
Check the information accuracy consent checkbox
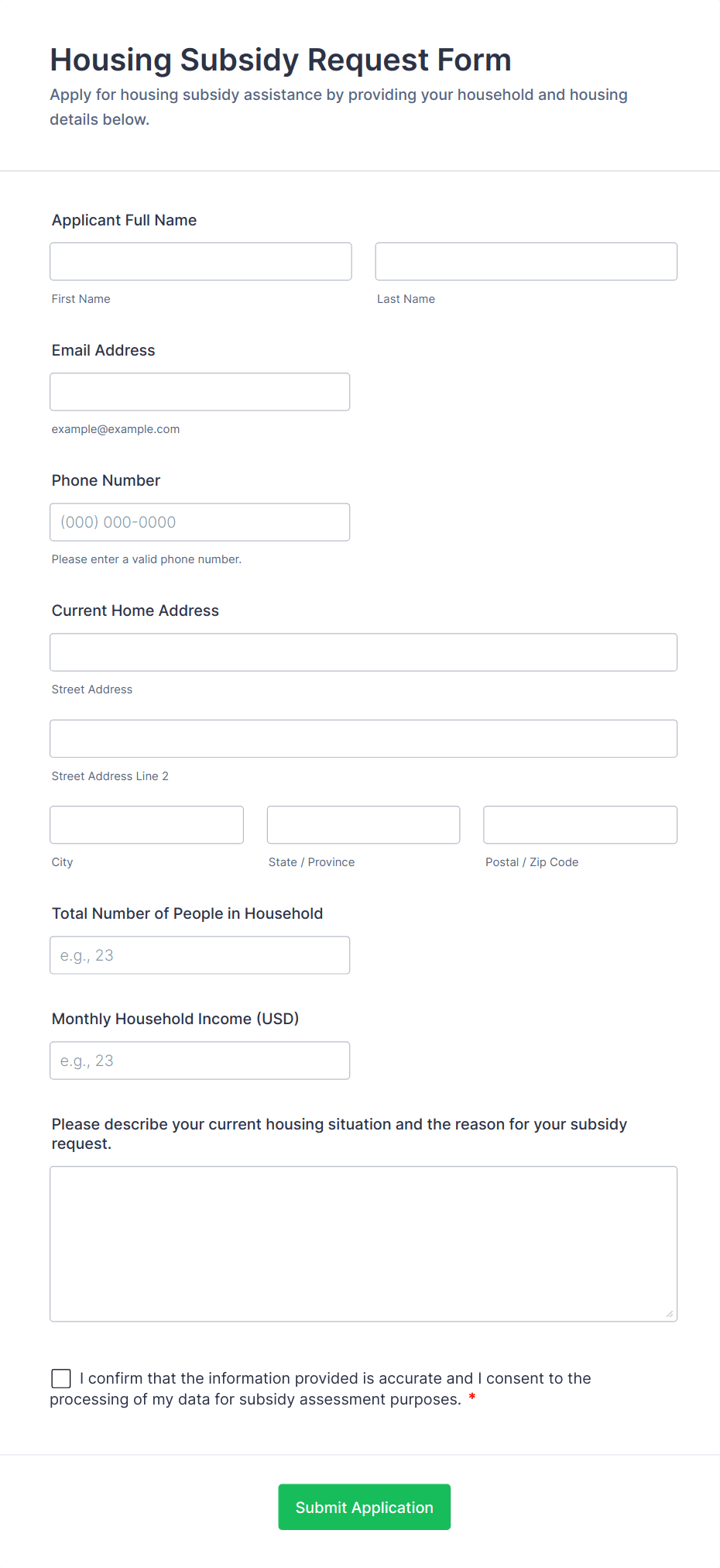click(61, 1378)
